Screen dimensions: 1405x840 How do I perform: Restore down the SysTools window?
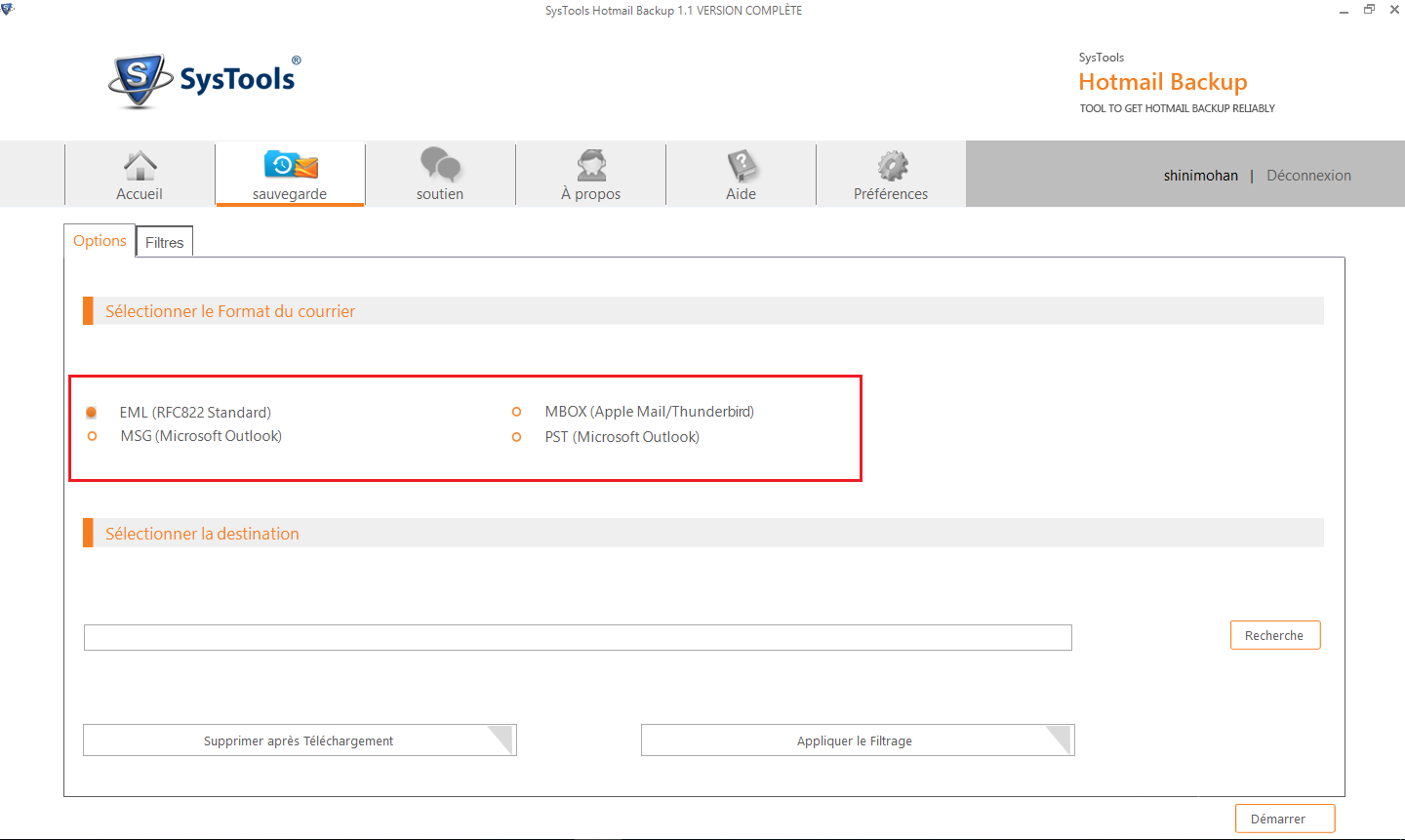[x=1369, y=10]
